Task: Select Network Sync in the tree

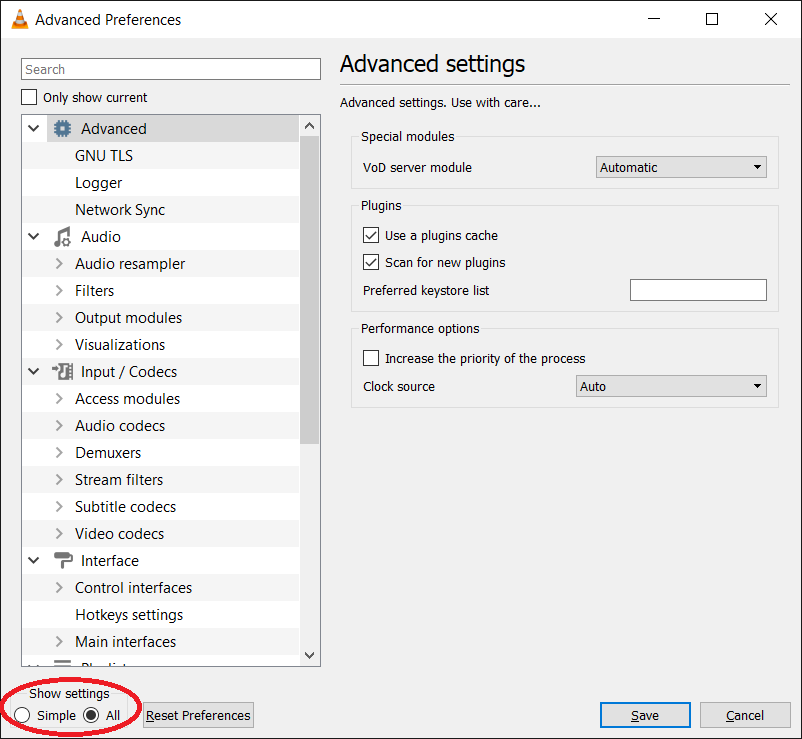Action: click(x=120, y=210)
